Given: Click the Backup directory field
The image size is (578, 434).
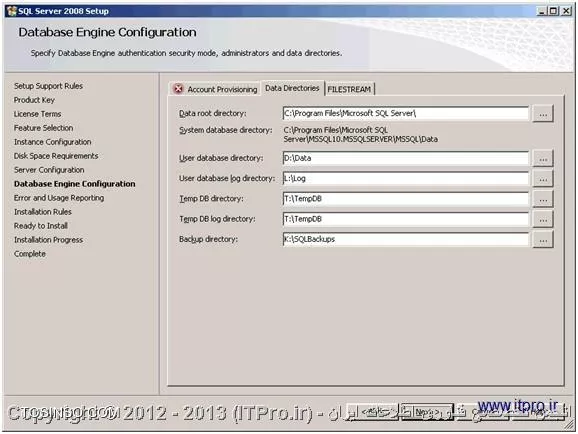Looking at the screenshot, I should (x=405, y=239).
